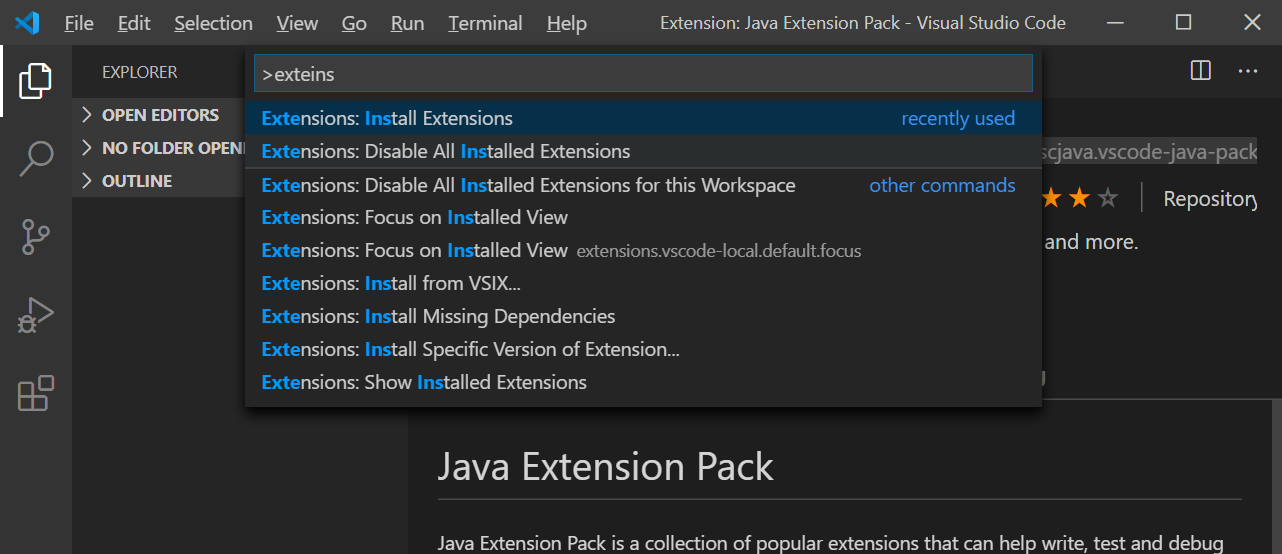Expand the Open Editors section
This screenshot has height=554, width=1282.
pyautogui.click(x=150, y=115)
